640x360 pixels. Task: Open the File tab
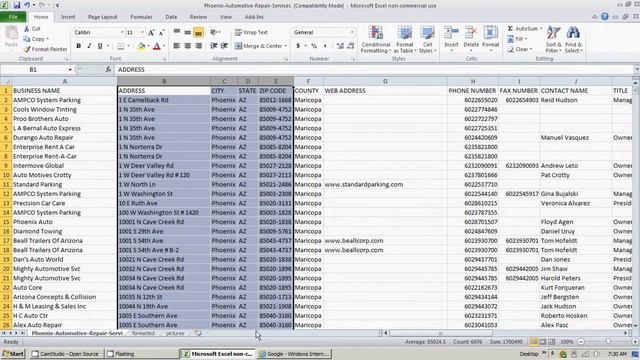point(13,17)
